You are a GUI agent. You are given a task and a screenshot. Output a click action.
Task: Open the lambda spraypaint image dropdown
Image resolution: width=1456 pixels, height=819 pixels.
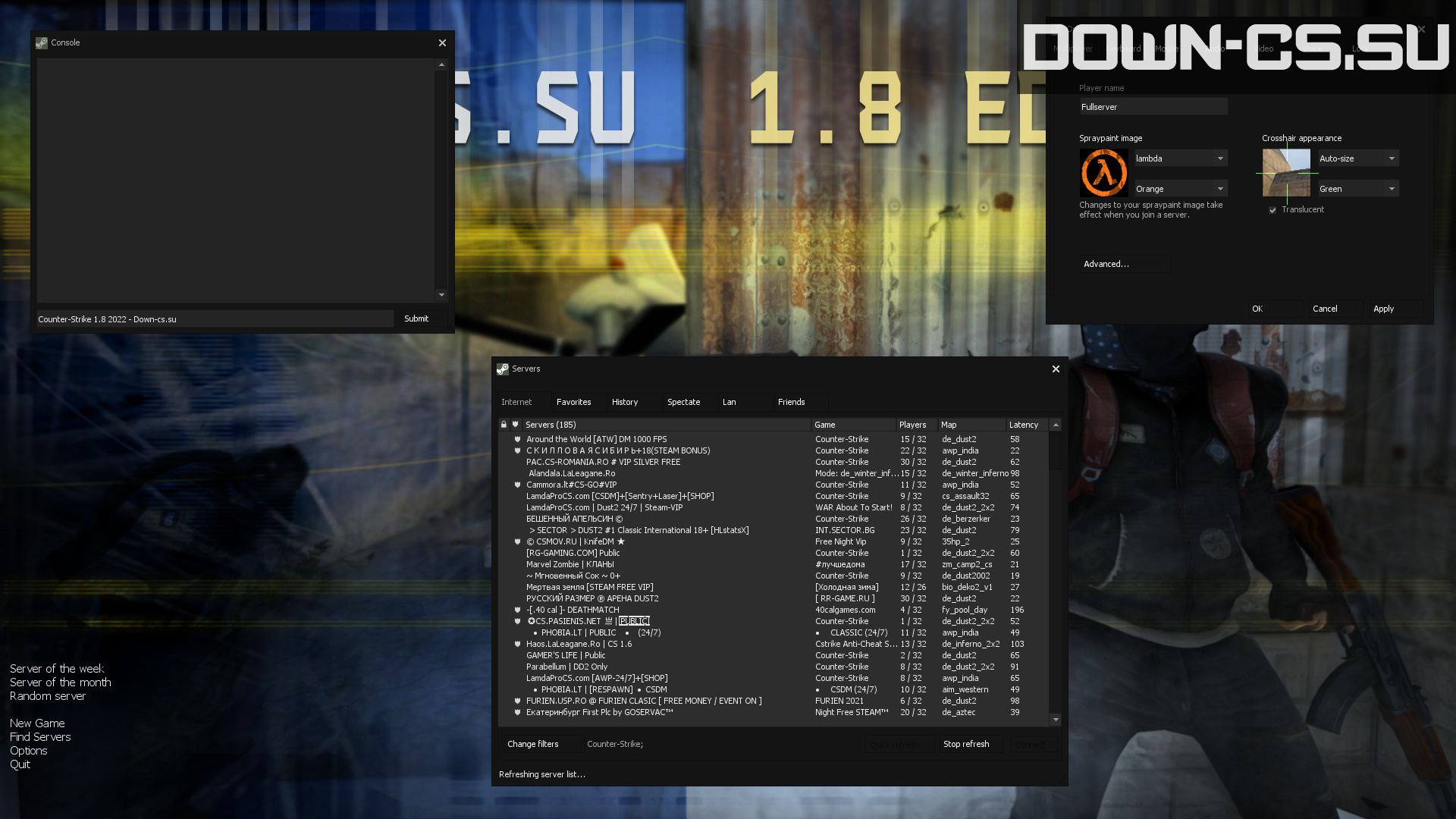click(1180, 158)
